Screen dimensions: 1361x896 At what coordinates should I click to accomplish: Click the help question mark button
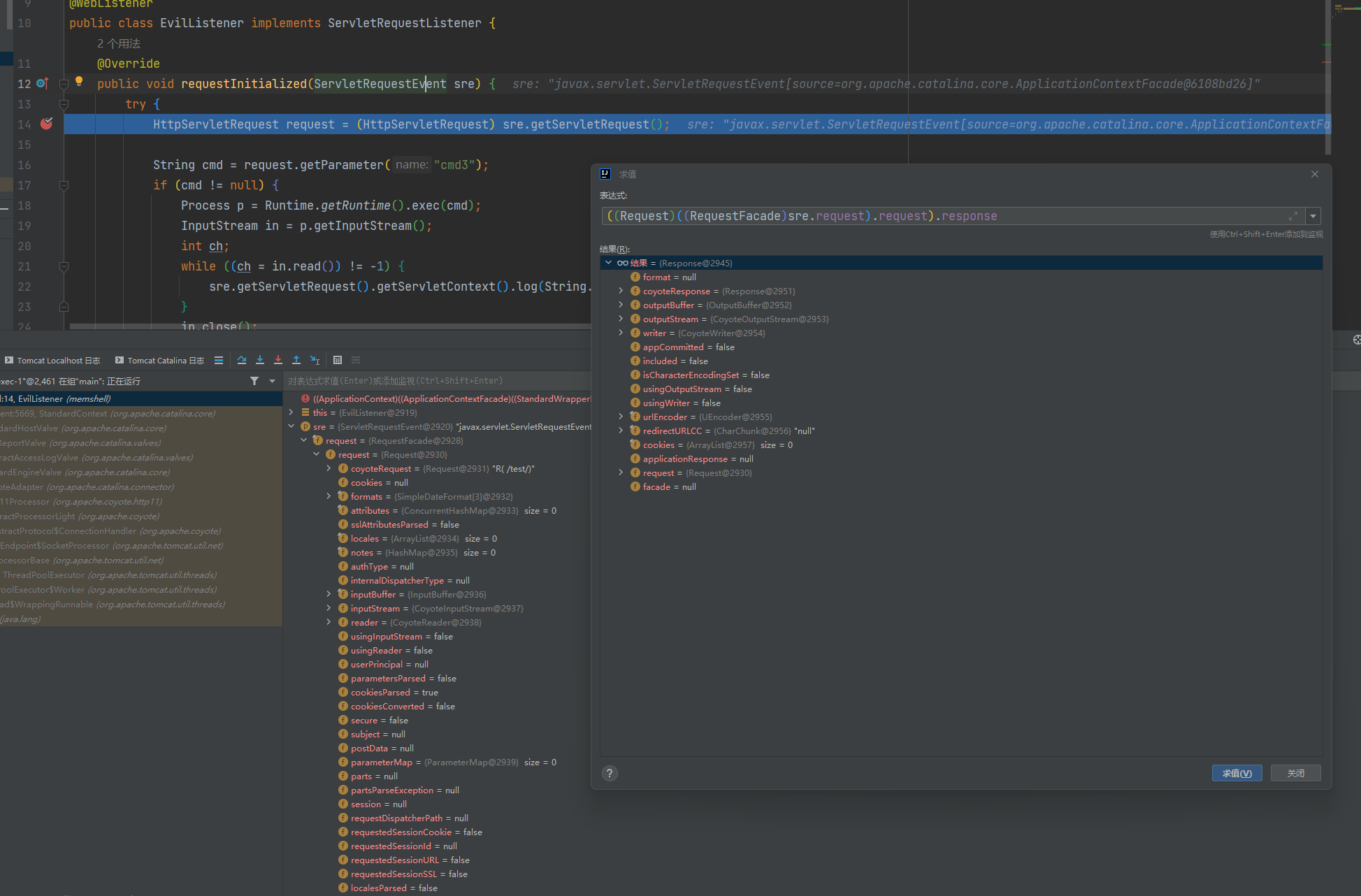[x=610, y=773]
